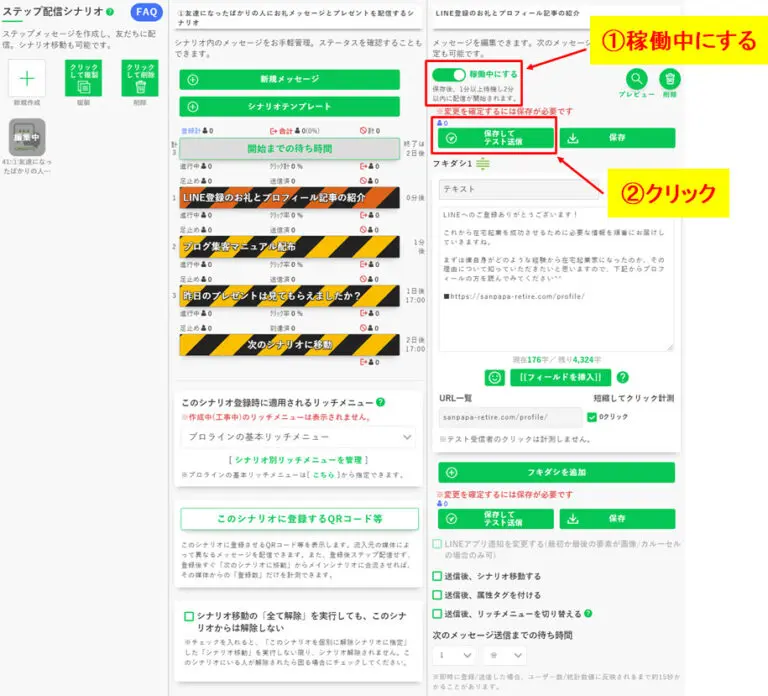
Task: Click the plus icon on フキダシを追加
Action: pyautogui.click(x=452, y=473)
